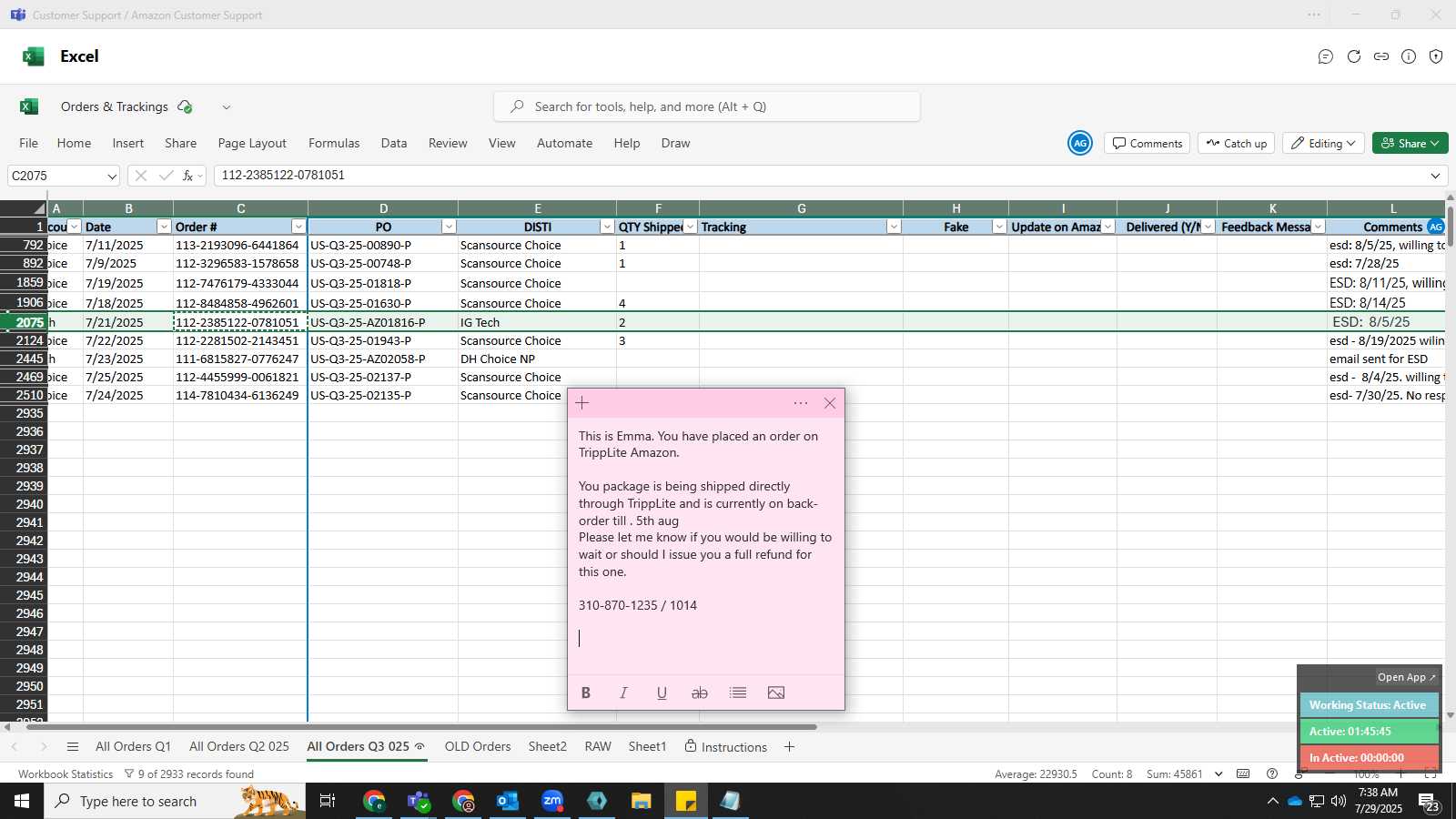Viewport: 1456px width, 819px height.
Task: Open sticky note menu (three dots)
Action: point(801,403)
